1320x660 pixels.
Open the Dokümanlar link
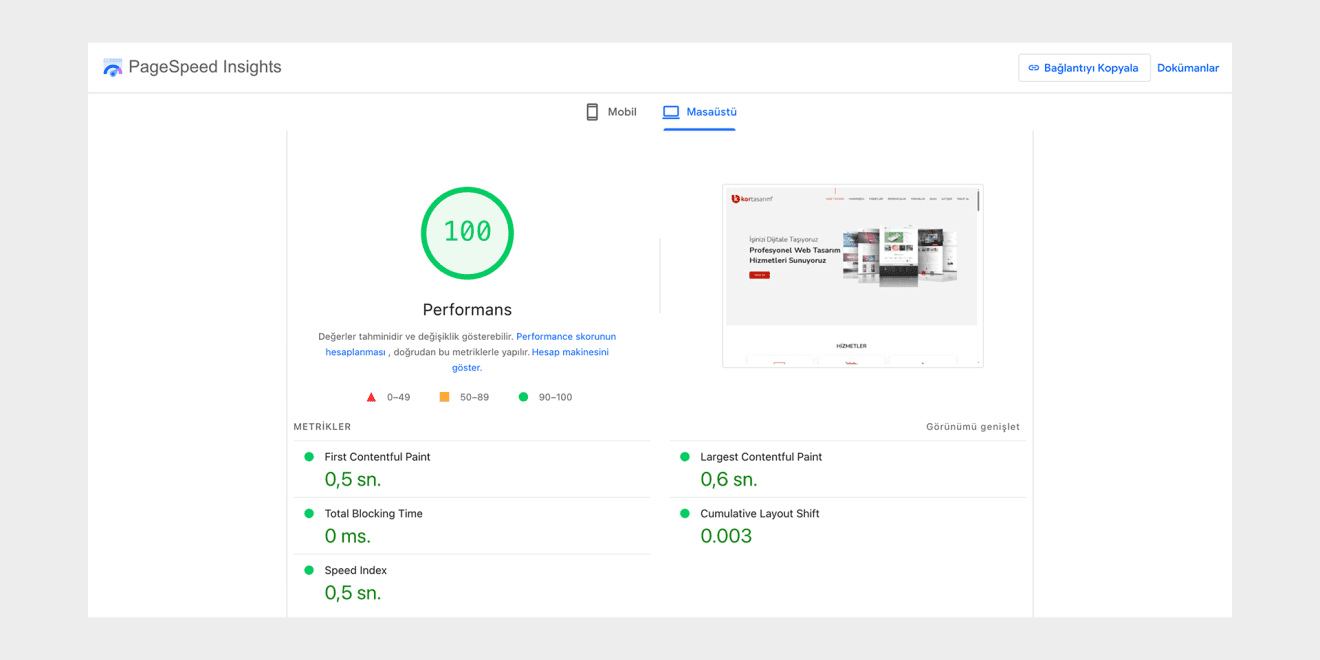pos(1187,68)
